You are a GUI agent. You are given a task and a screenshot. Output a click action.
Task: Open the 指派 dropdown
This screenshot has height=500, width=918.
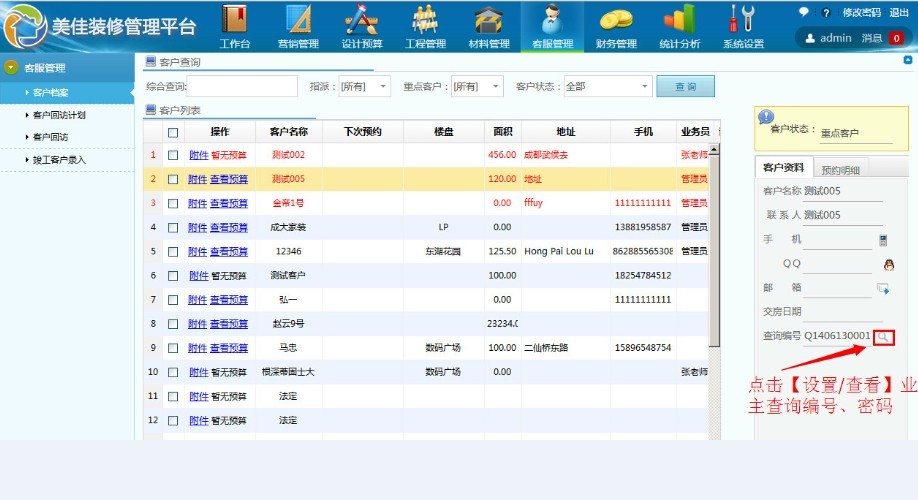364,87
